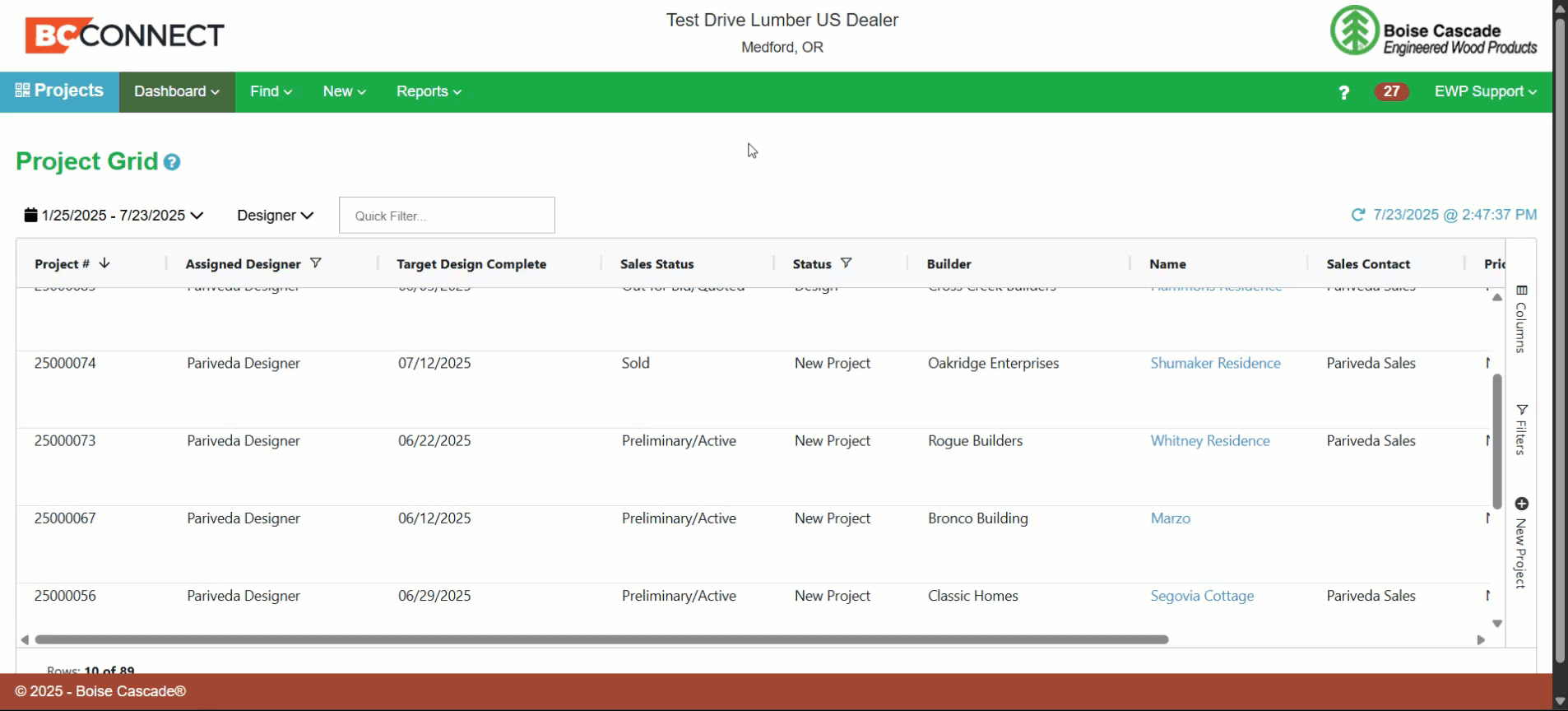Focus the Quick Filter input
1568x711 pixels.
[x=447, y=215]
